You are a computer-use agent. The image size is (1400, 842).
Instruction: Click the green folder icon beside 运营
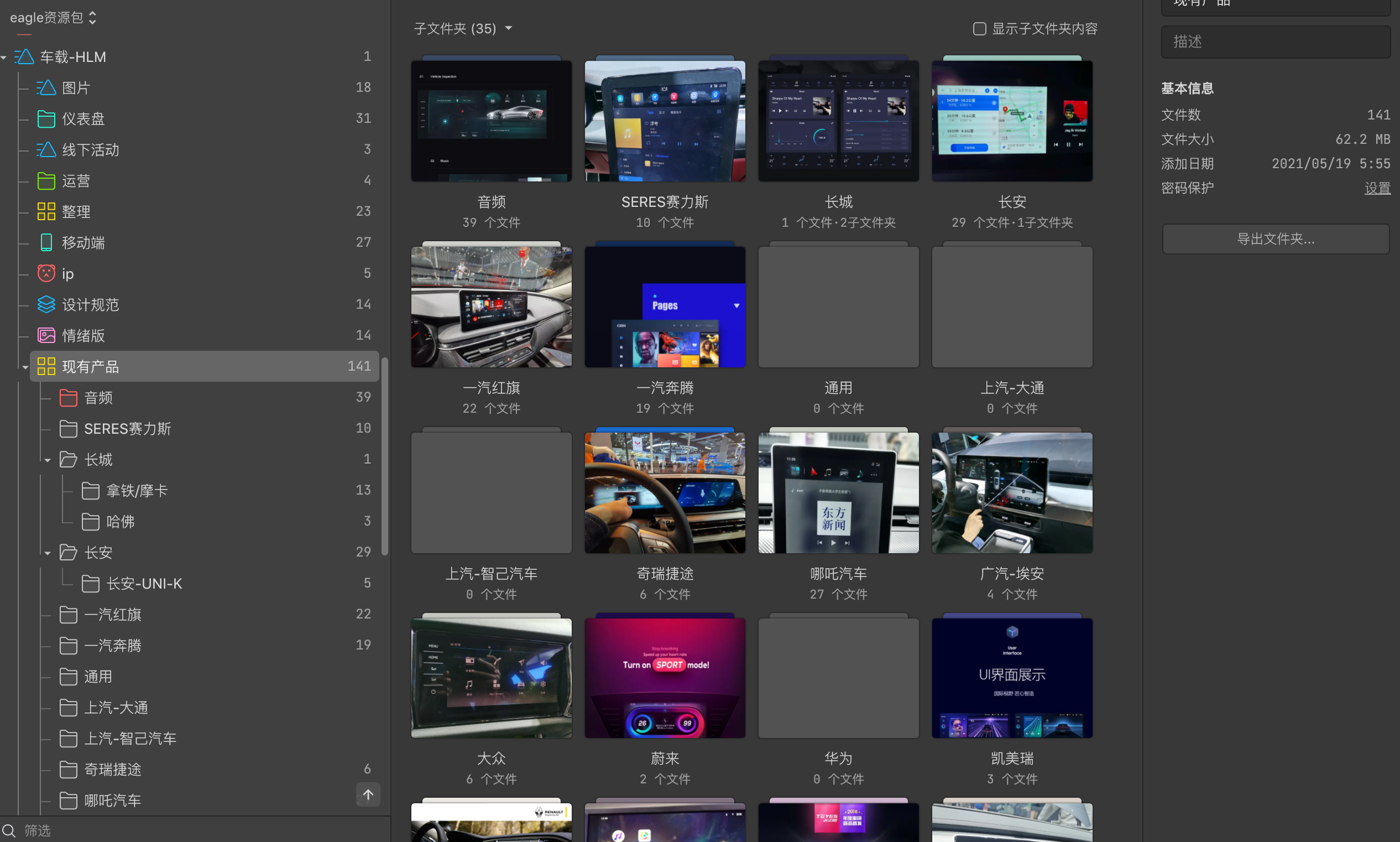pos(46,181)
